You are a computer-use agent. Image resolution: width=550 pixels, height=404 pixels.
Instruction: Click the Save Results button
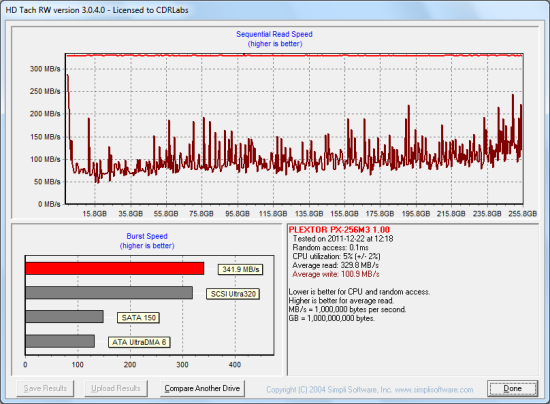click(45, 388)
